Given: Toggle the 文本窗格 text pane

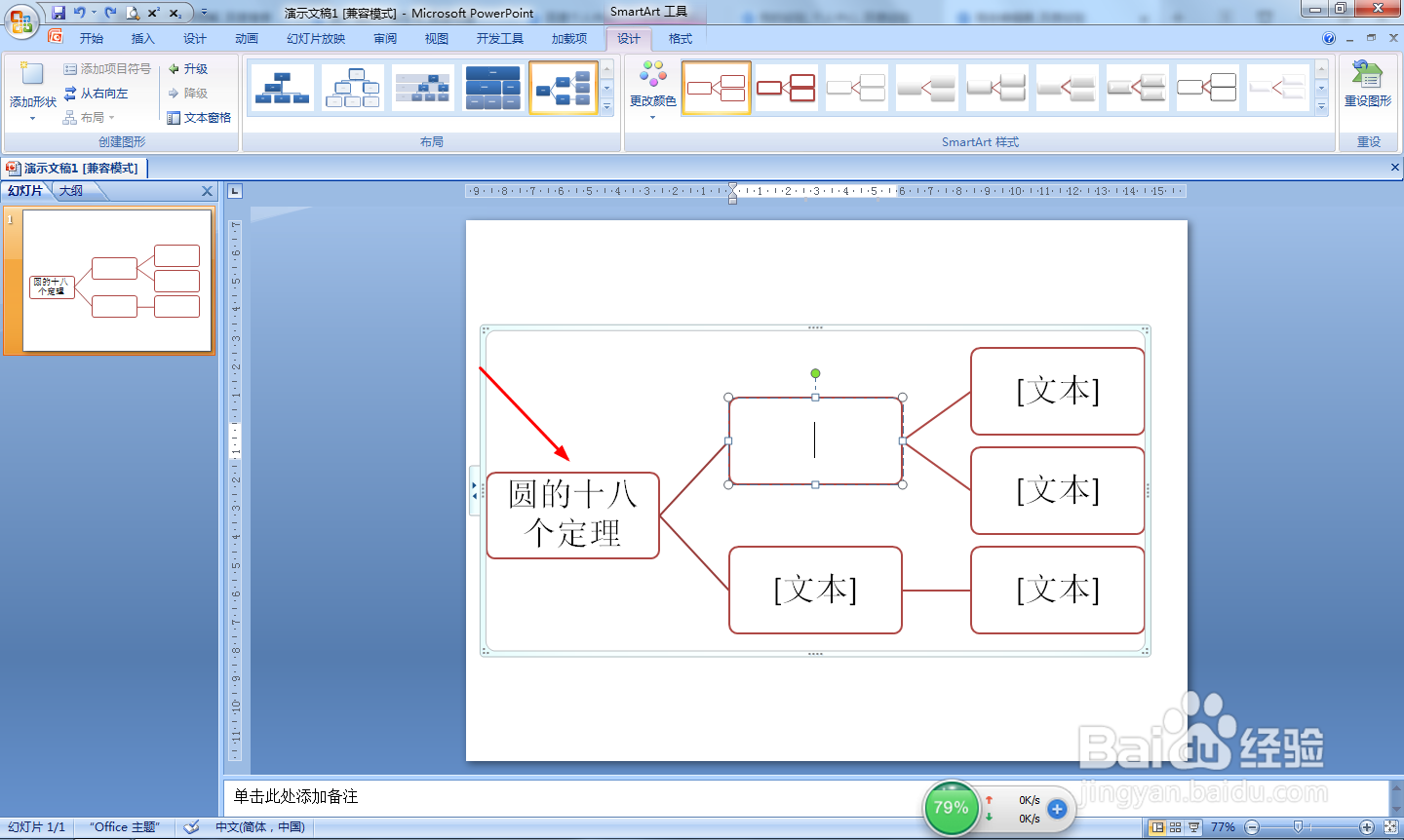Looking at the screenshot, I should tap(199, 118).
